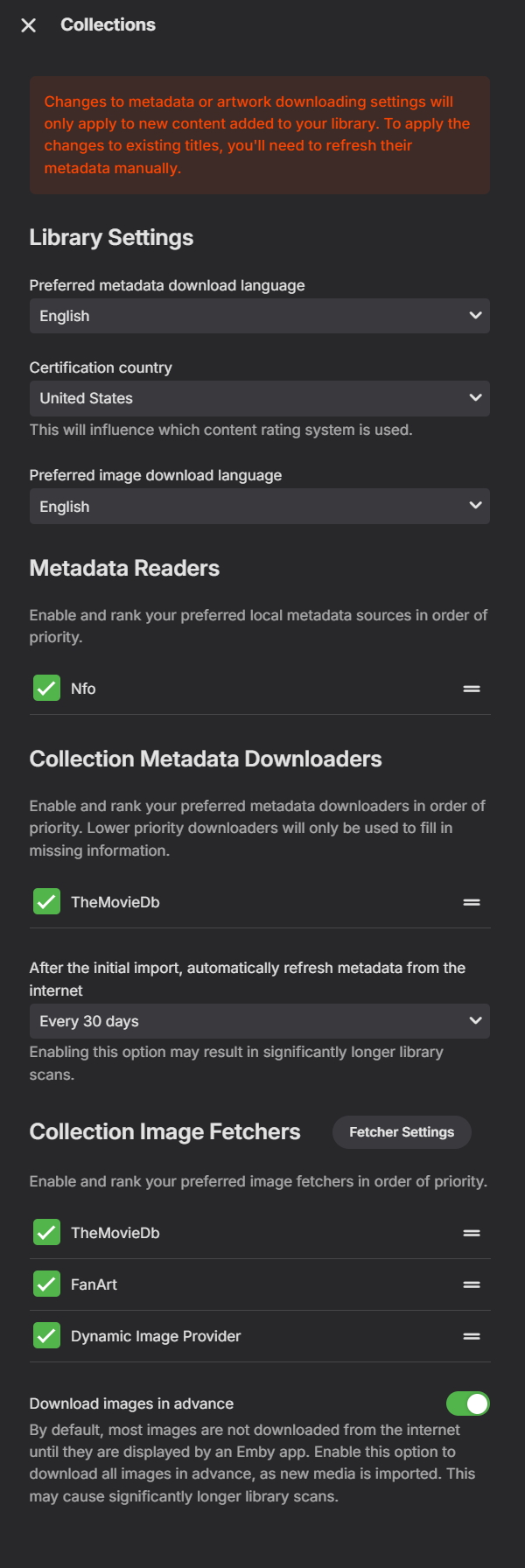525x1568 pixels.
Task: Change the Every 30 days refresh interval
Action: [x=259, y=1021]
